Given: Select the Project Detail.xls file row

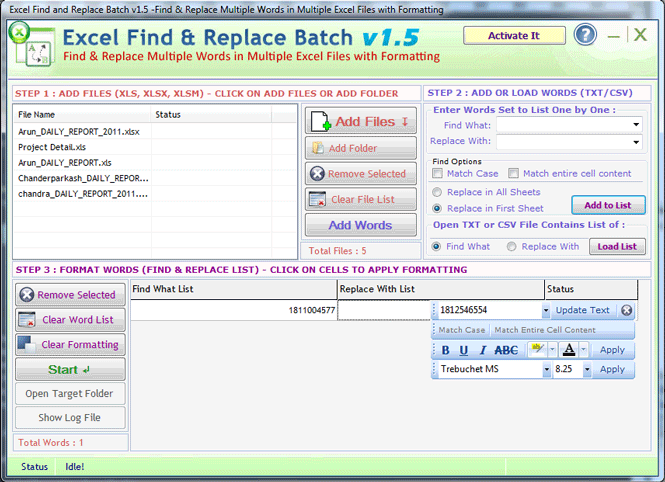Looking at the screenshot, I should pos(155,147).
